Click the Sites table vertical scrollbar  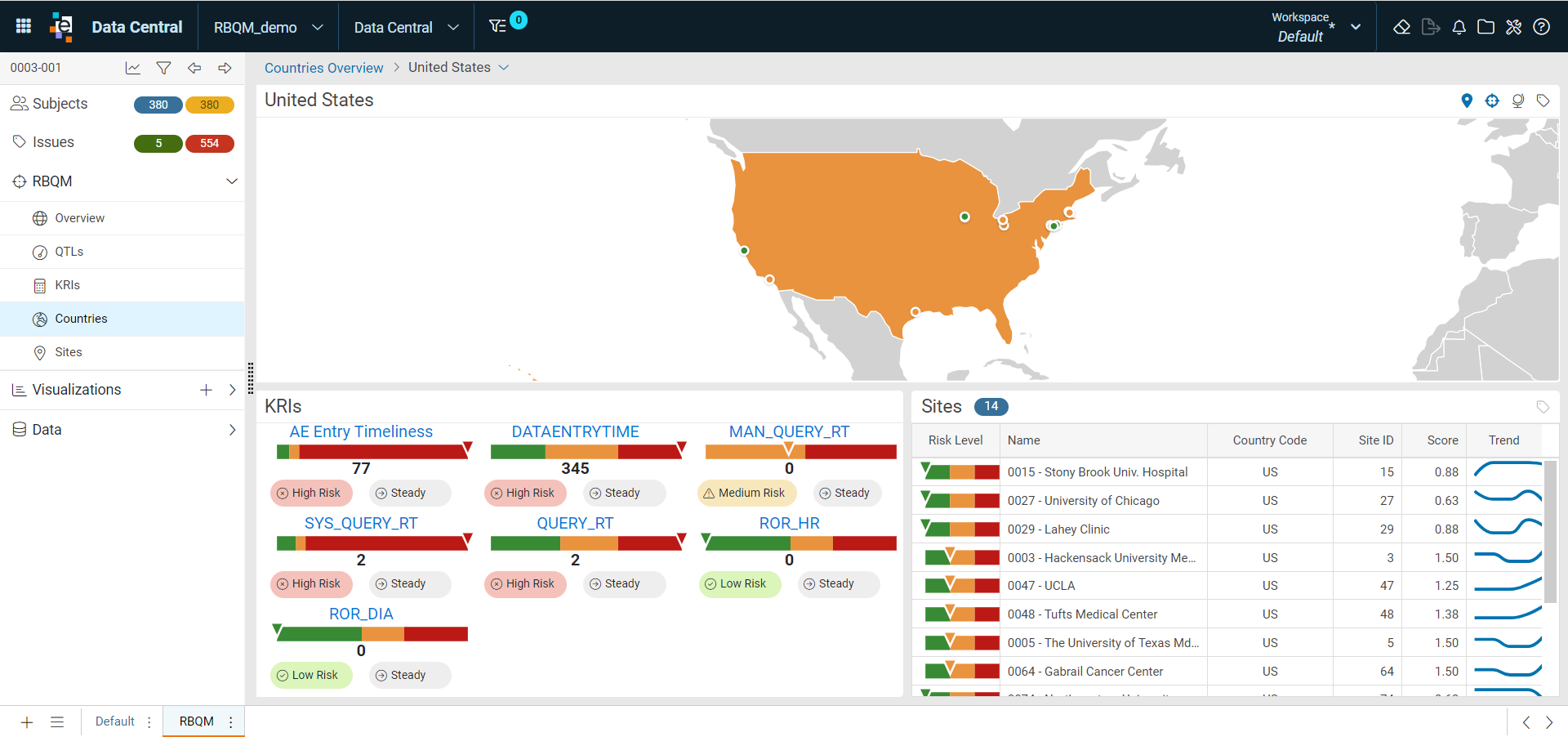(1550, 532)
